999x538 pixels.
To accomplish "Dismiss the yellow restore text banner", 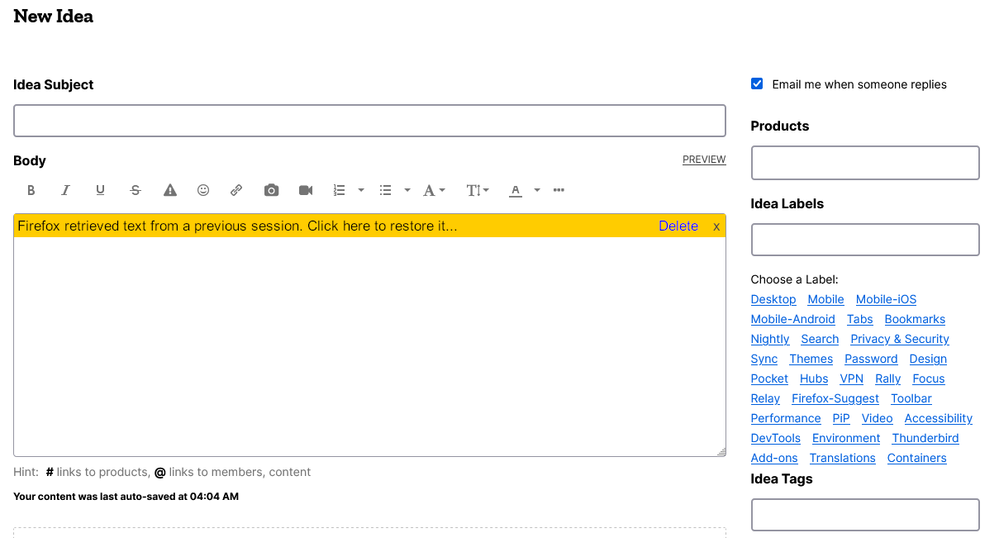I will click(716, 226).
